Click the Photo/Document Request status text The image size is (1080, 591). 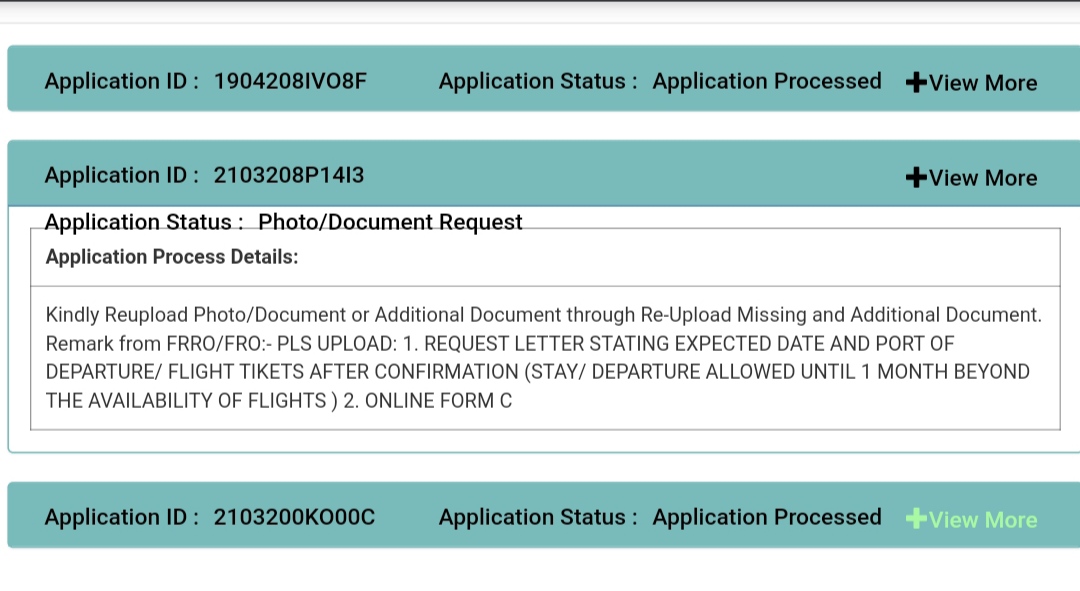click(390, 222)
